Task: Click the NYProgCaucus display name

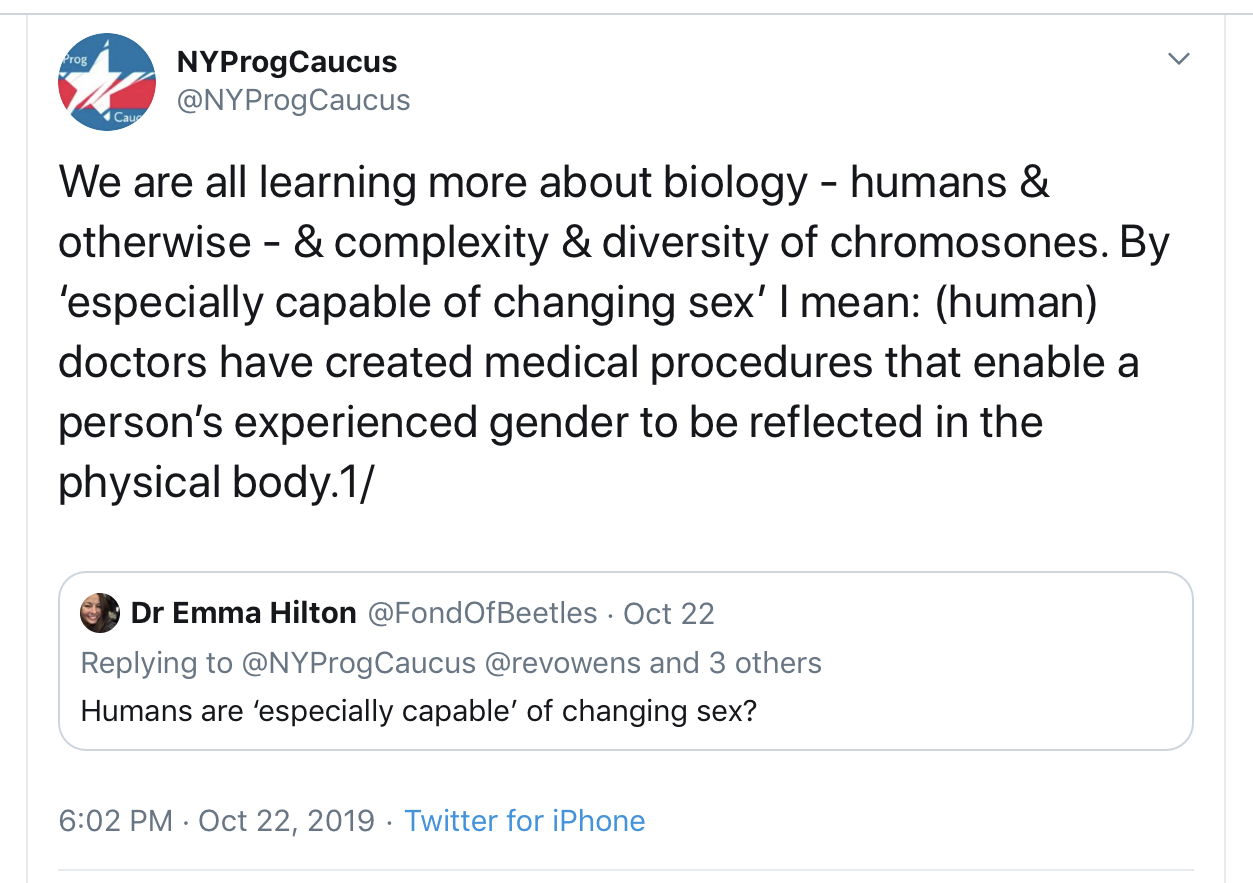Action: coord(286,62)
